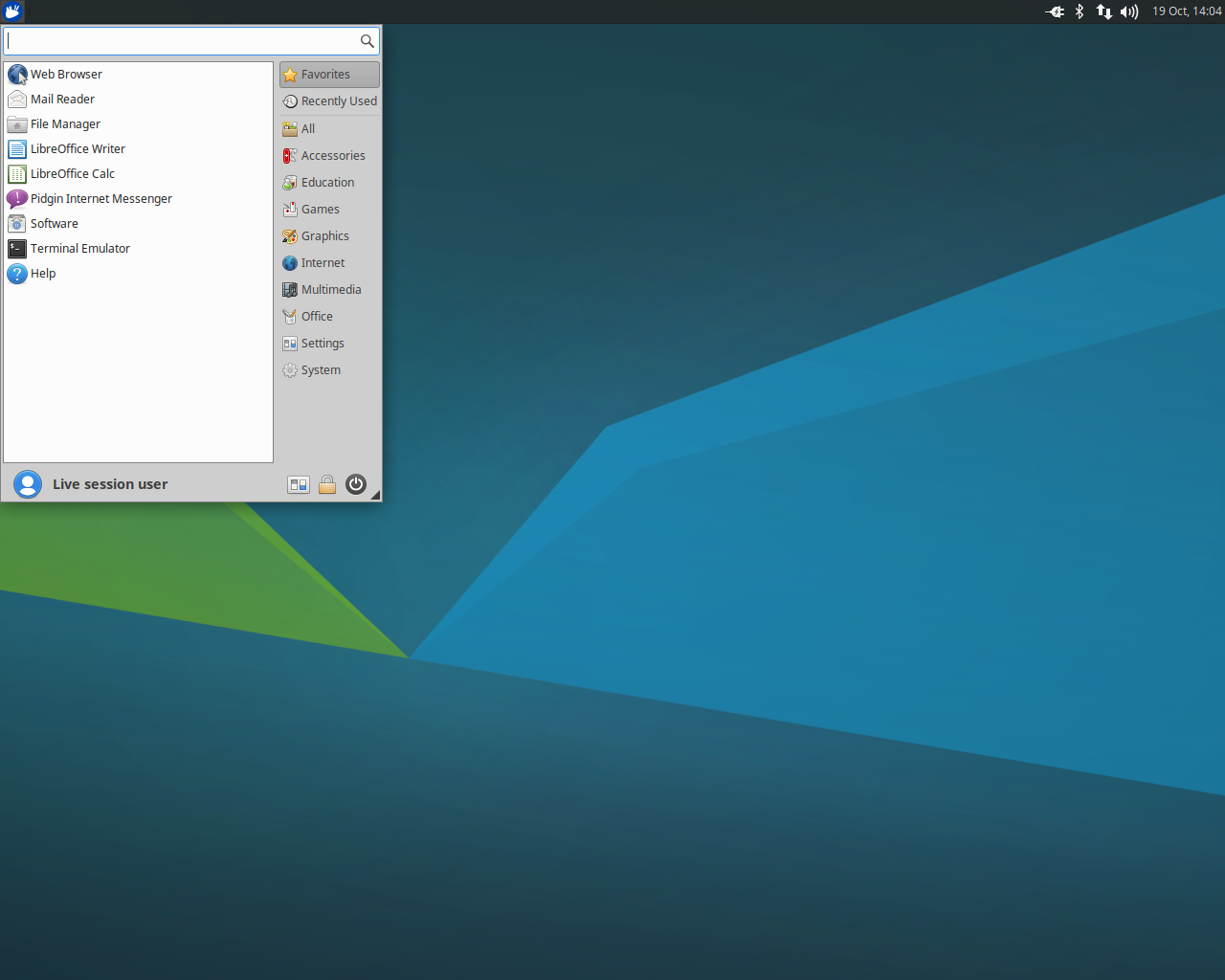1225x980 pixels.
Task: Open the clock showing 19 Oct, 14:04
Action: click(1187, 11)
